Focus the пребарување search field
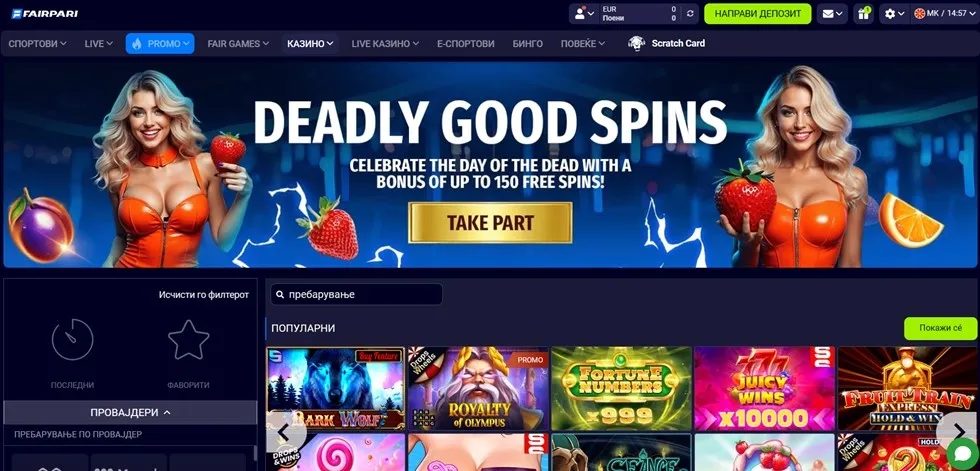This screenshot has height=471, width=980. [x=356, y=294]
